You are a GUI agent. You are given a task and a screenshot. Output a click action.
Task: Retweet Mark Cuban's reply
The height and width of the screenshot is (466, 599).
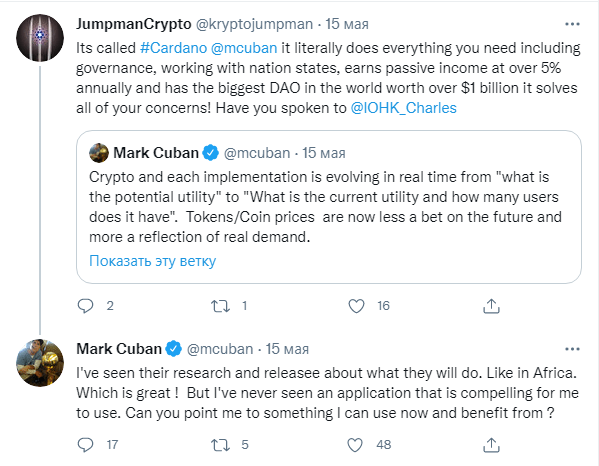(220, 445)
